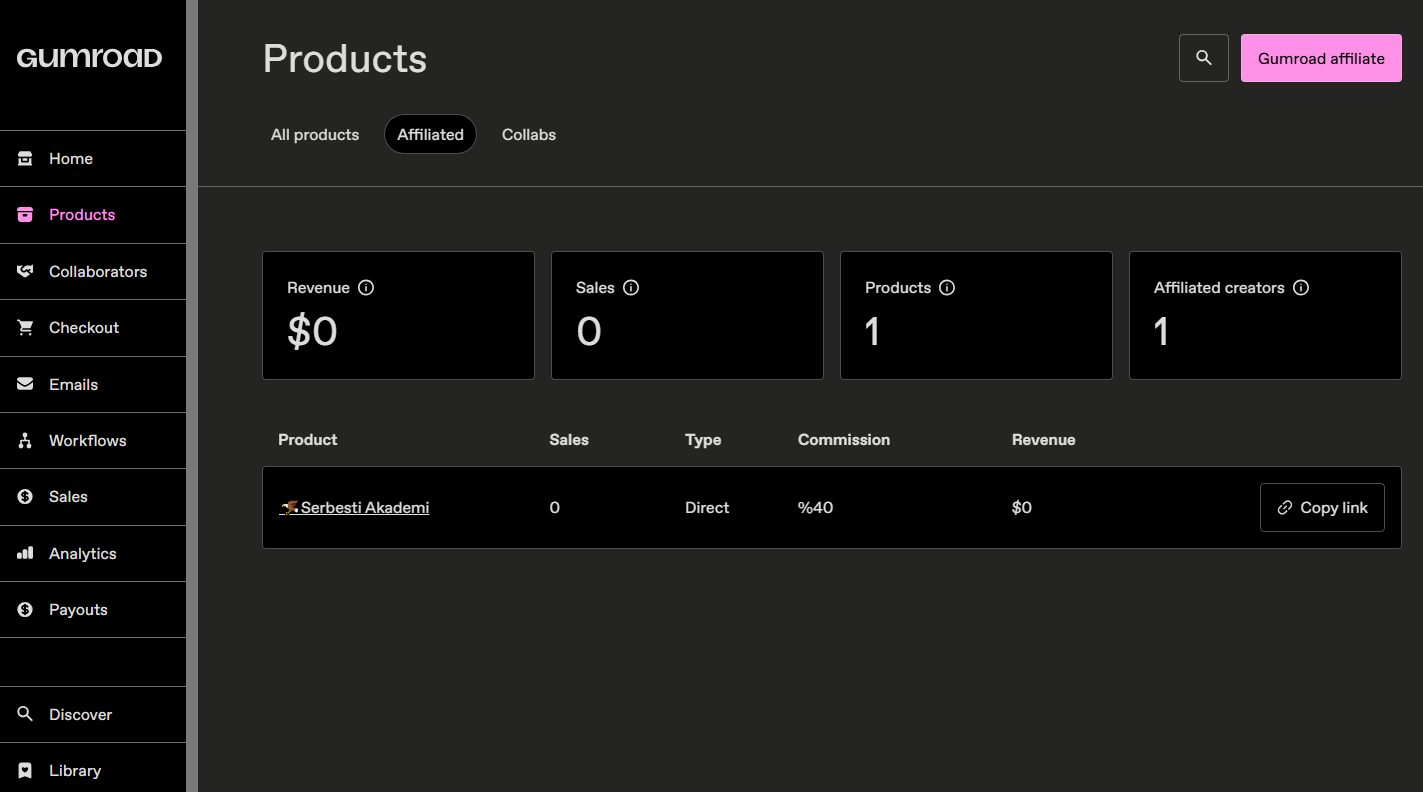Click the Analytics bar chart icon
This screenshot has width=1423, height=792.
[25, 553]
